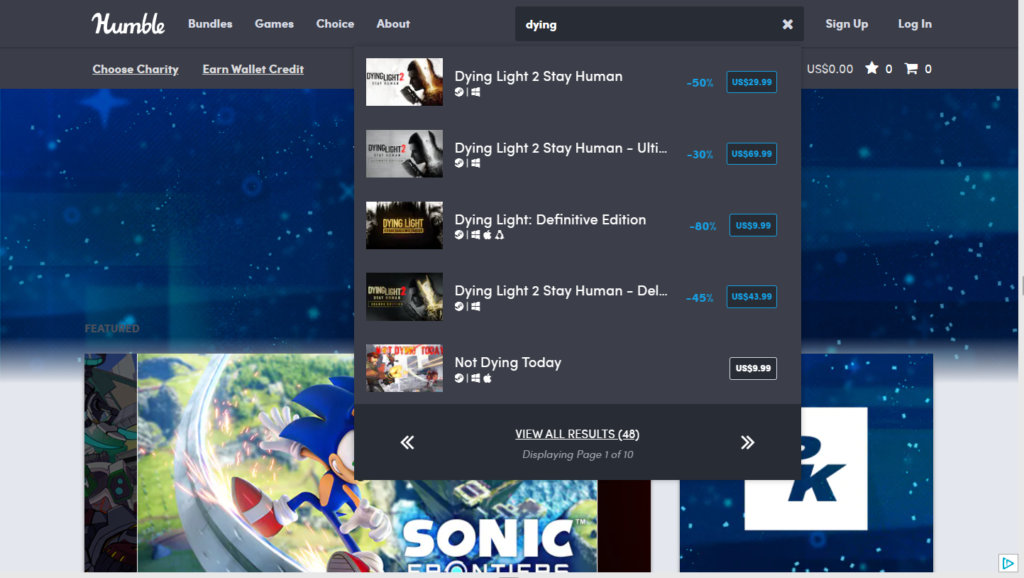
Task: Click the US$0.00 wallet balance
Action: [x=829, y=69]
